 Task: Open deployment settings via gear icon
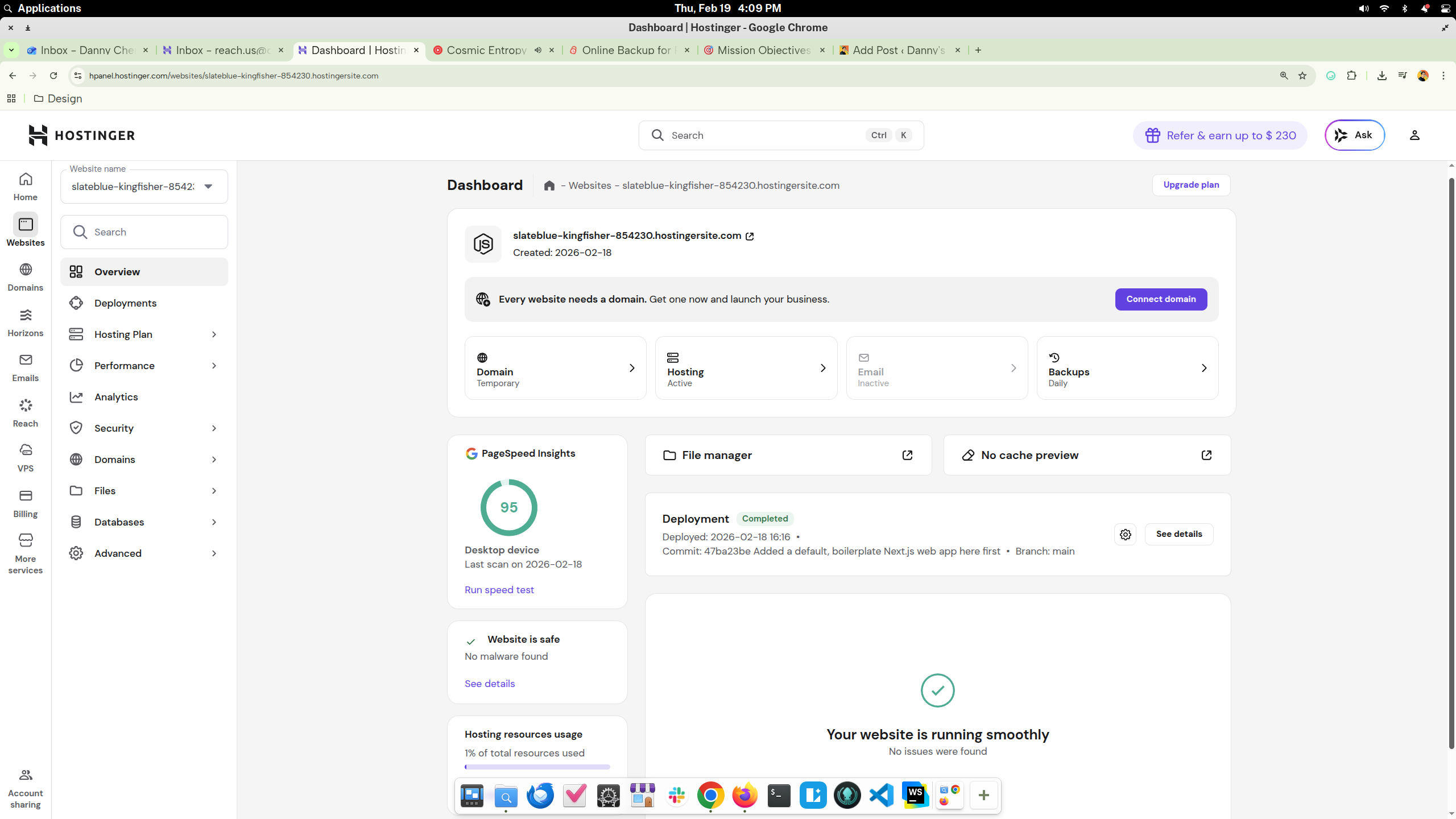point(1125,534)
